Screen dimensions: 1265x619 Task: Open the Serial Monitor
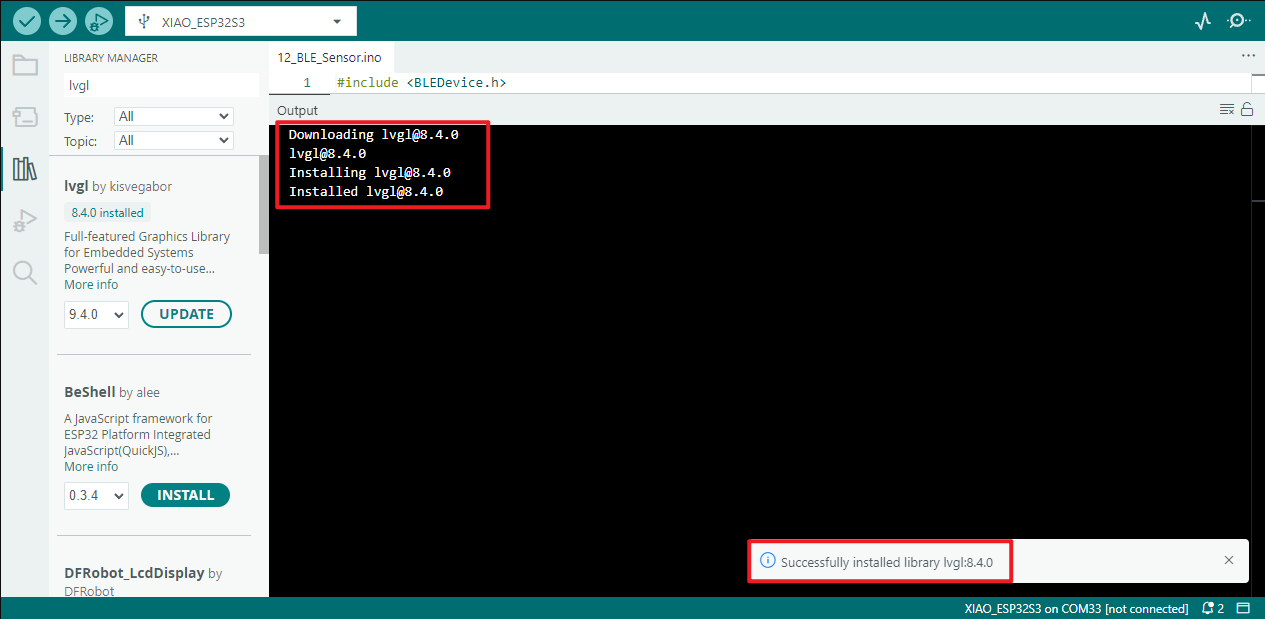1239,20
